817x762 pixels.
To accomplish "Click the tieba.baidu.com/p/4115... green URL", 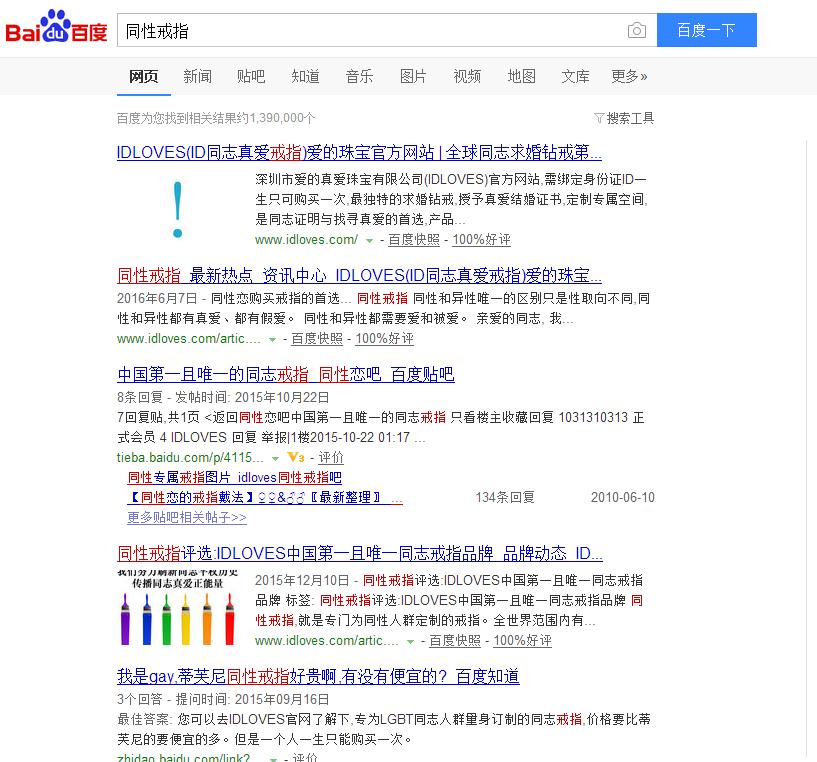I will point(190,458).
